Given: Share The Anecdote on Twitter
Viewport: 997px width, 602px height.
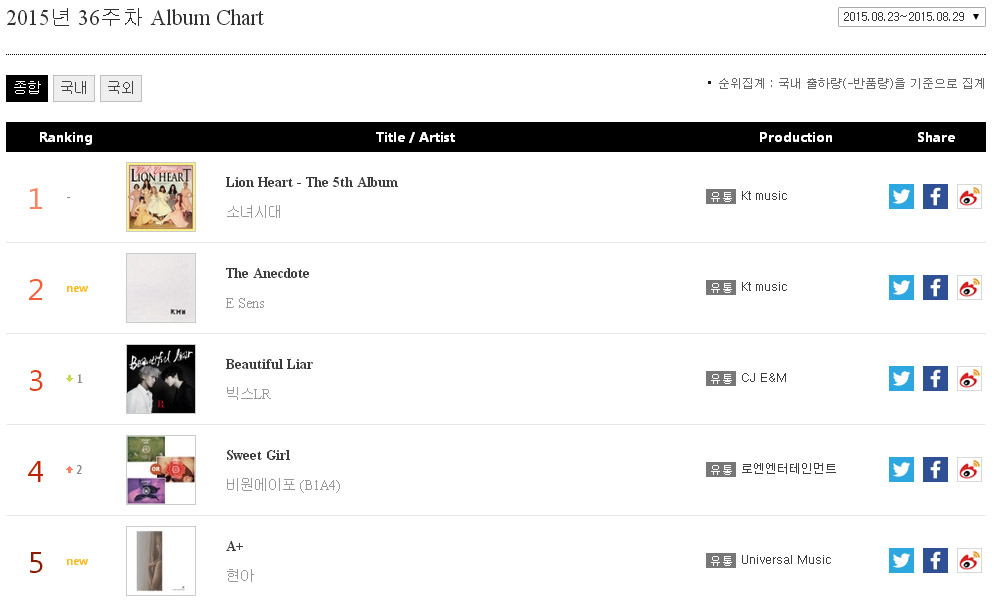Looking at the screenshot, I should [x=901, y=288].
